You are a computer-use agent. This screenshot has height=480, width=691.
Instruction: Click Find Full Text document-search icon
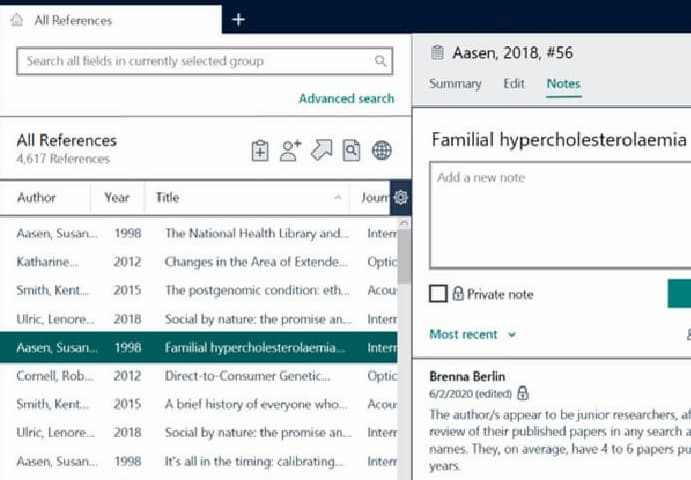click(x=351, y=150)
